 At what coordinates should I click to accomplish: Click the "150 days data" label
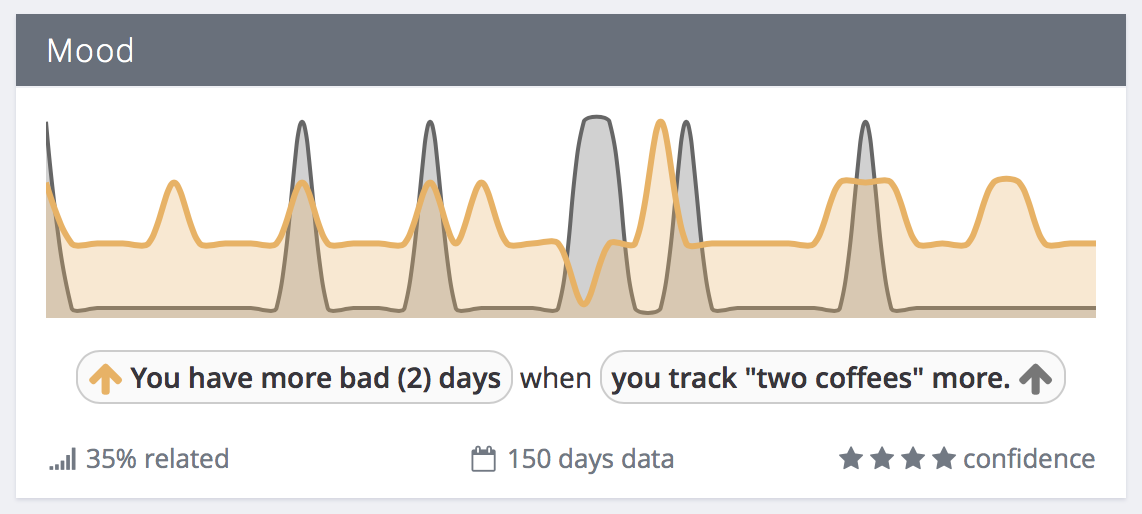(591, 459)
